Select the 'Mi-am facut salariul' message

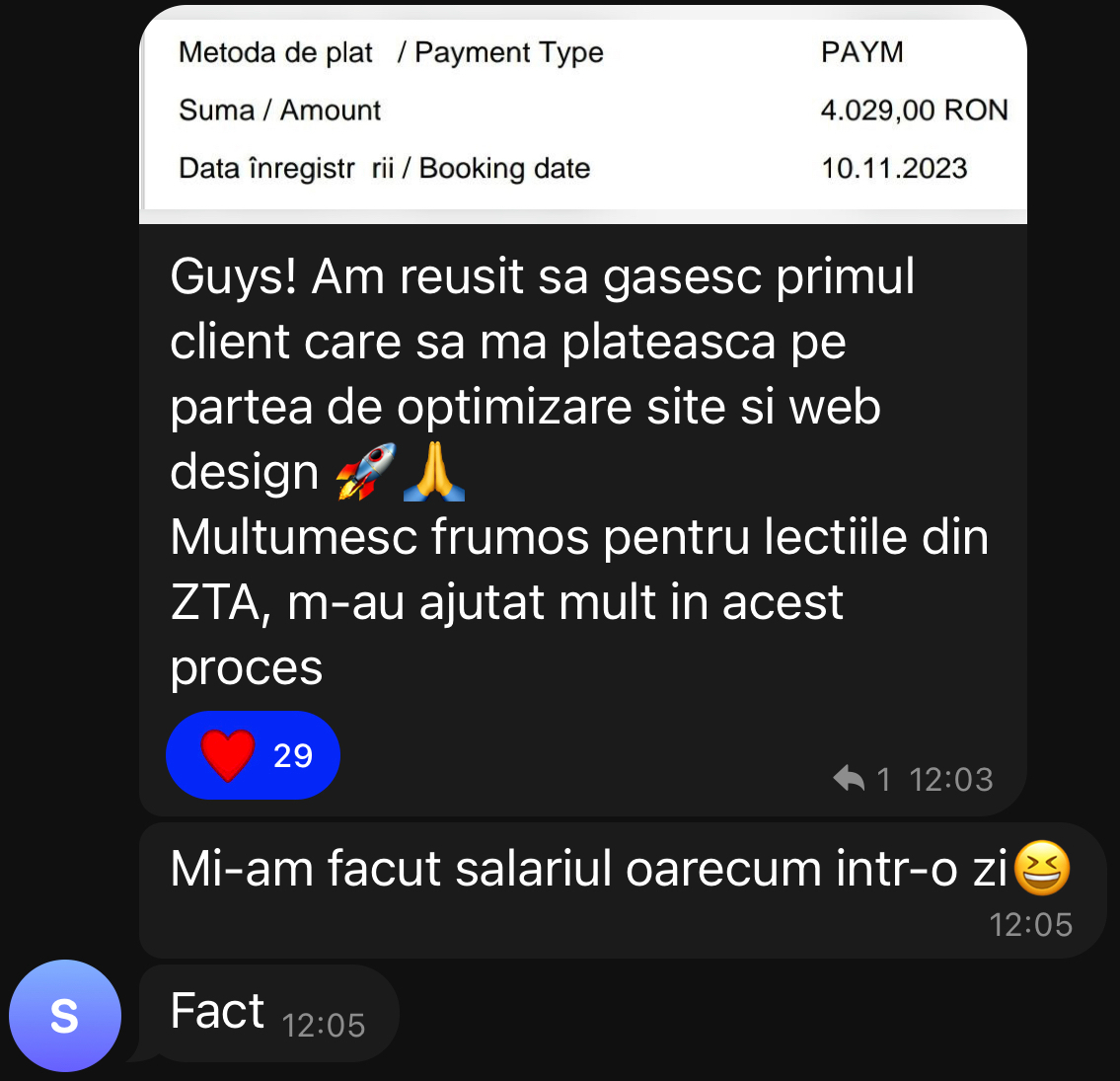[x=622, y=890]
